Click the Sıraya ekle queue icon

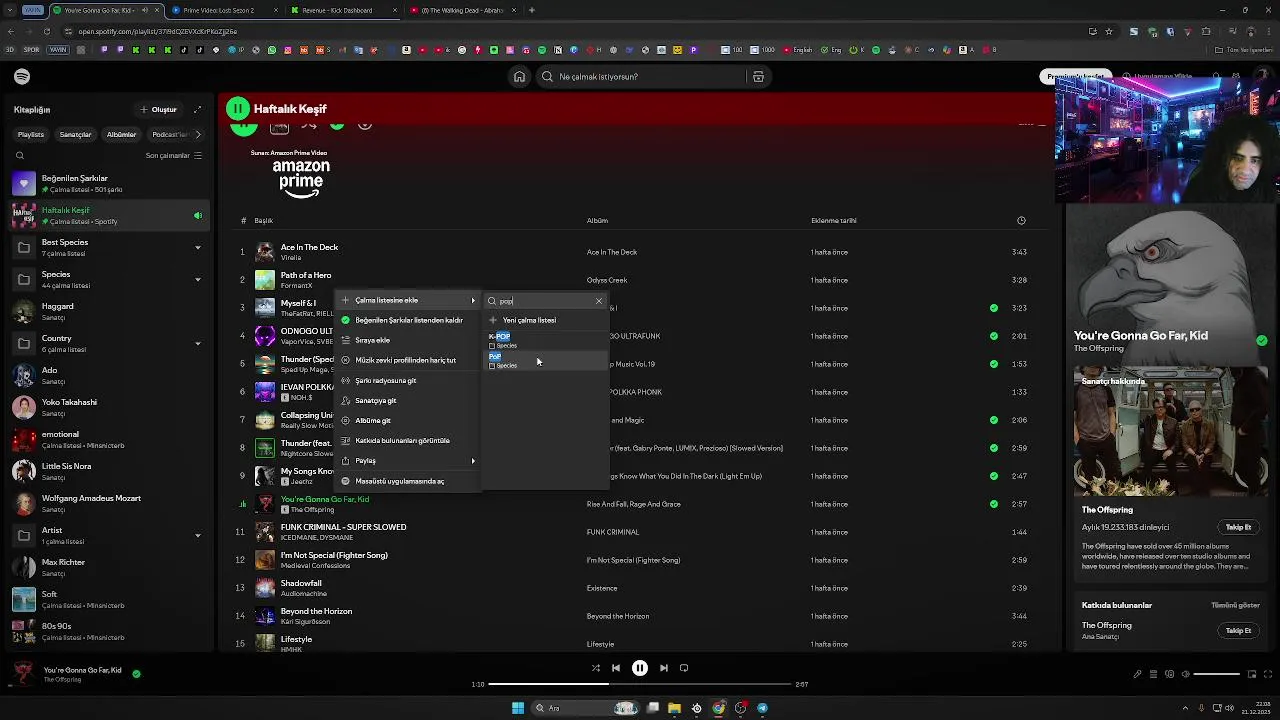tap(346, 340)
